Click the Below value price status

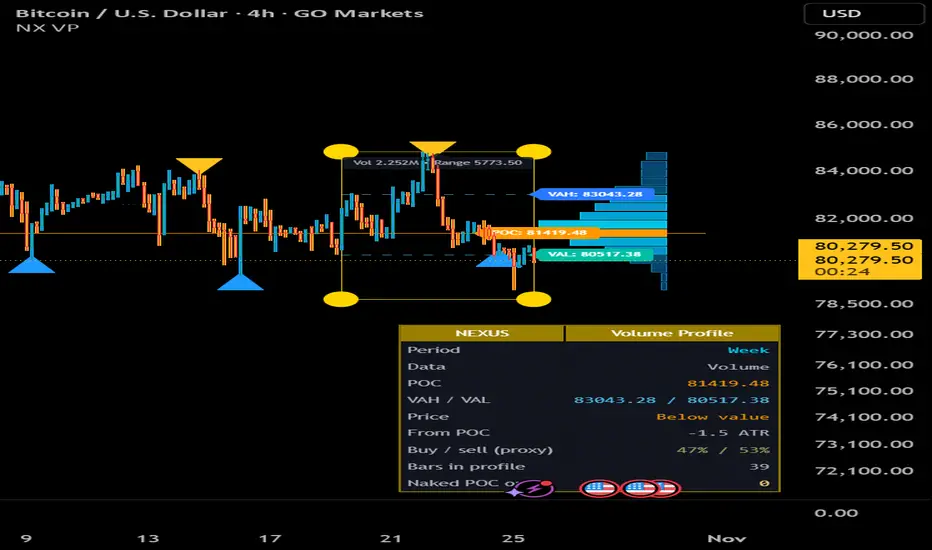[x=713, y=417]
